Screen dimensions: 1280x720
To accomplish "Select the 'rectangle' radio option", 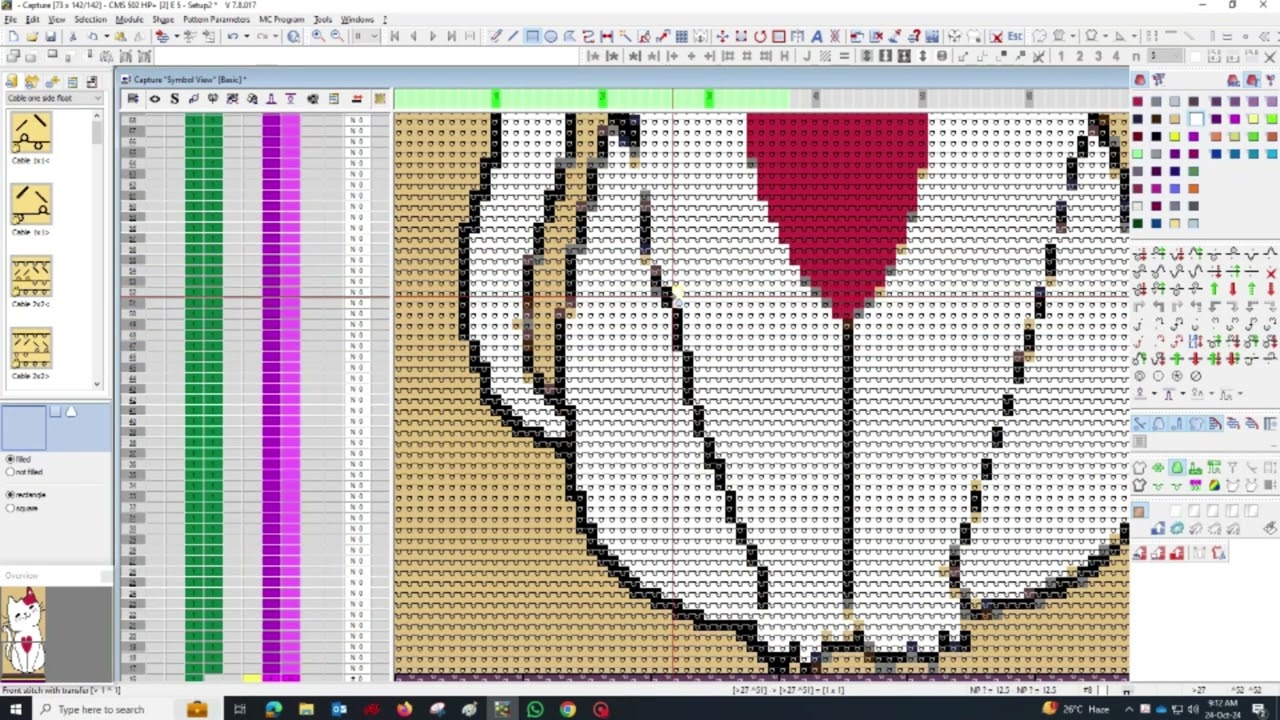I will click(10, 495).
